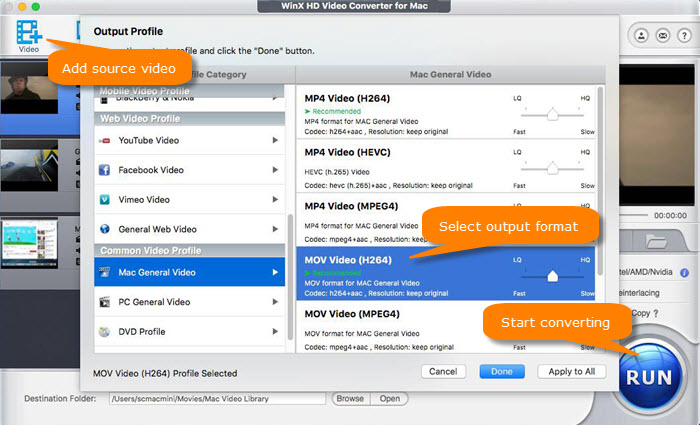Select MOV Video (MPEG4) profile
Image resolution: width=700 pixels, height=425 pixels.
(446, 327)
